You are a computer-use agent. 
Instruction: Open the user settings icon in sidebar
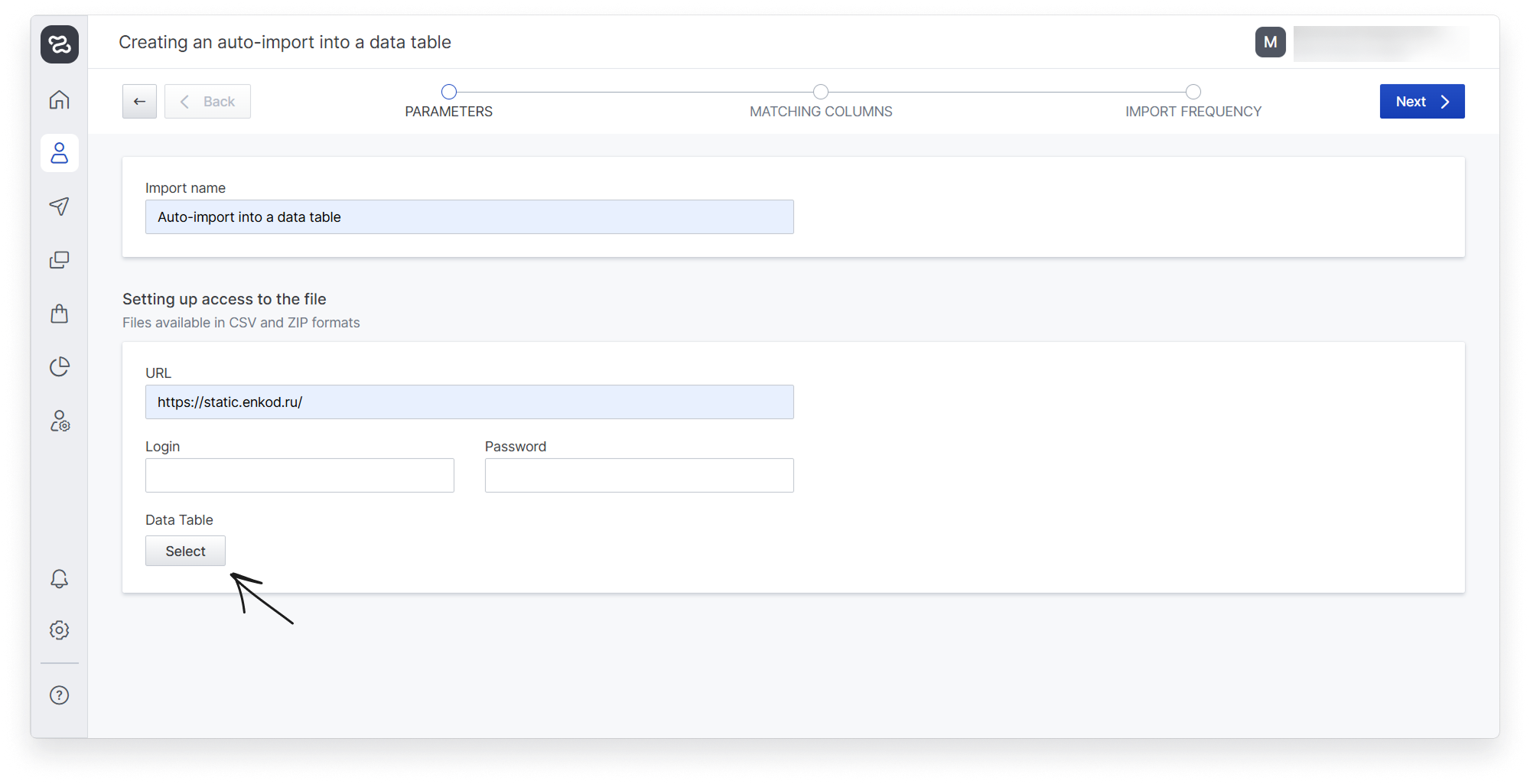point(60,421)
